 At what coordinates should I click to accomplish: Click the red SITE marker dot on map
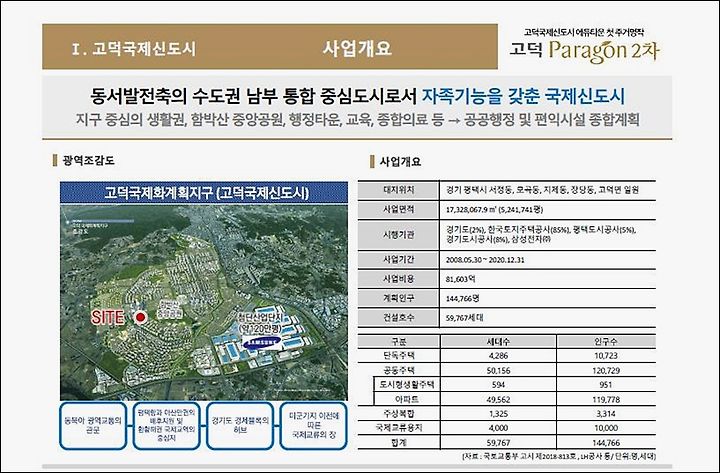click(140, 317)
